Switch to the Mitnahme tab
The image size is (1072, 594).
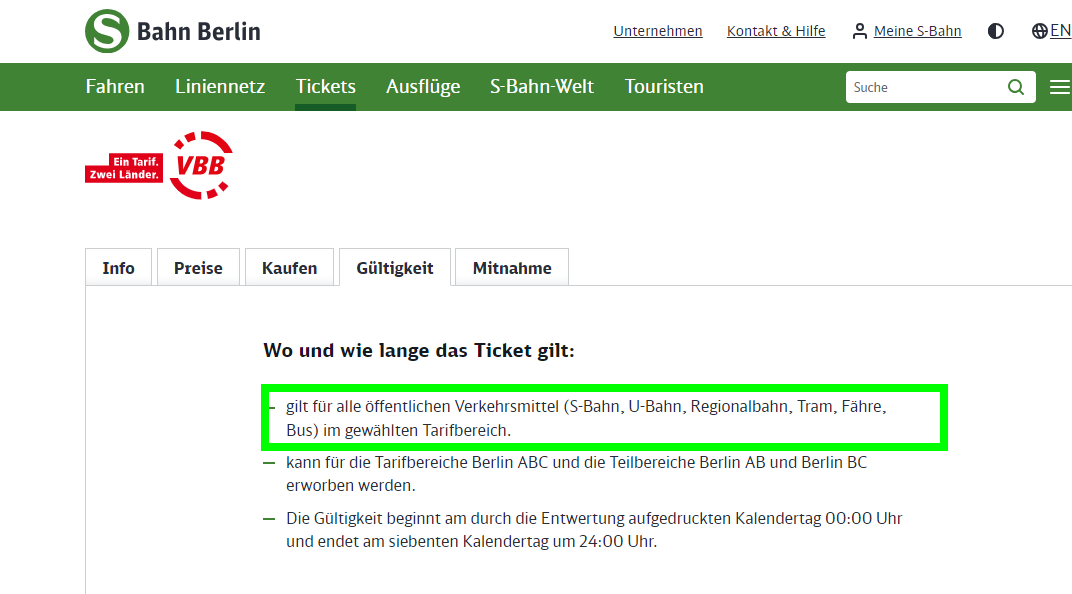[x=512, y=267]
